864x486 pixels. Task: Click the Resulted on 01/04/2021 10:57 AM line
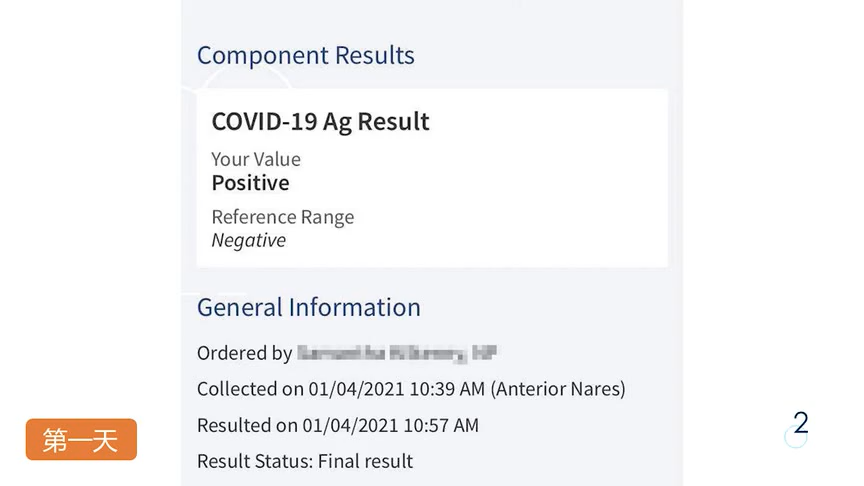click(x=337, y=425)
